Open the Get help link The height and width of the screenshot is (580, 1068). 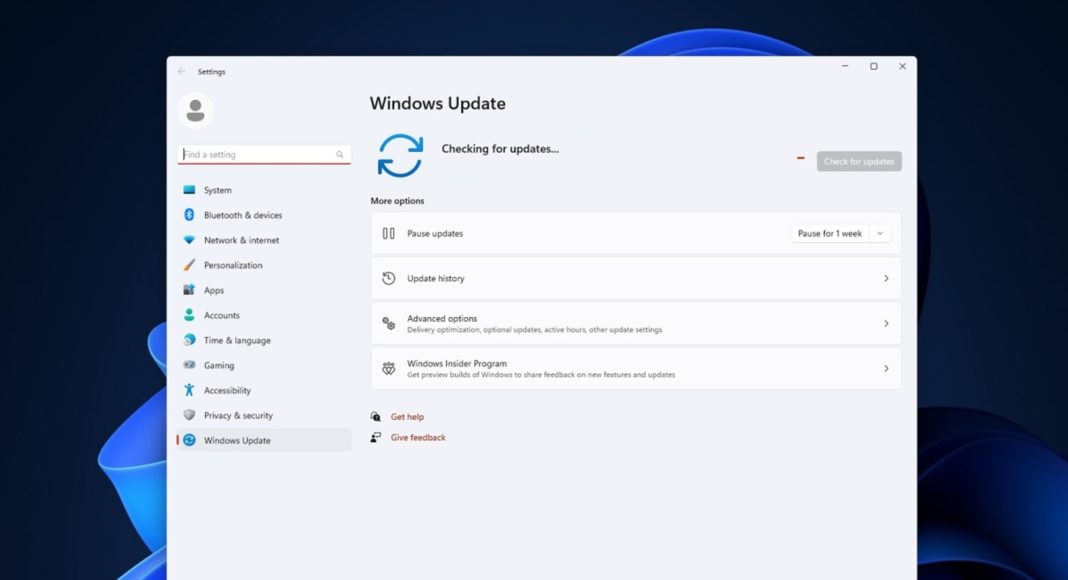pos(407,417)
